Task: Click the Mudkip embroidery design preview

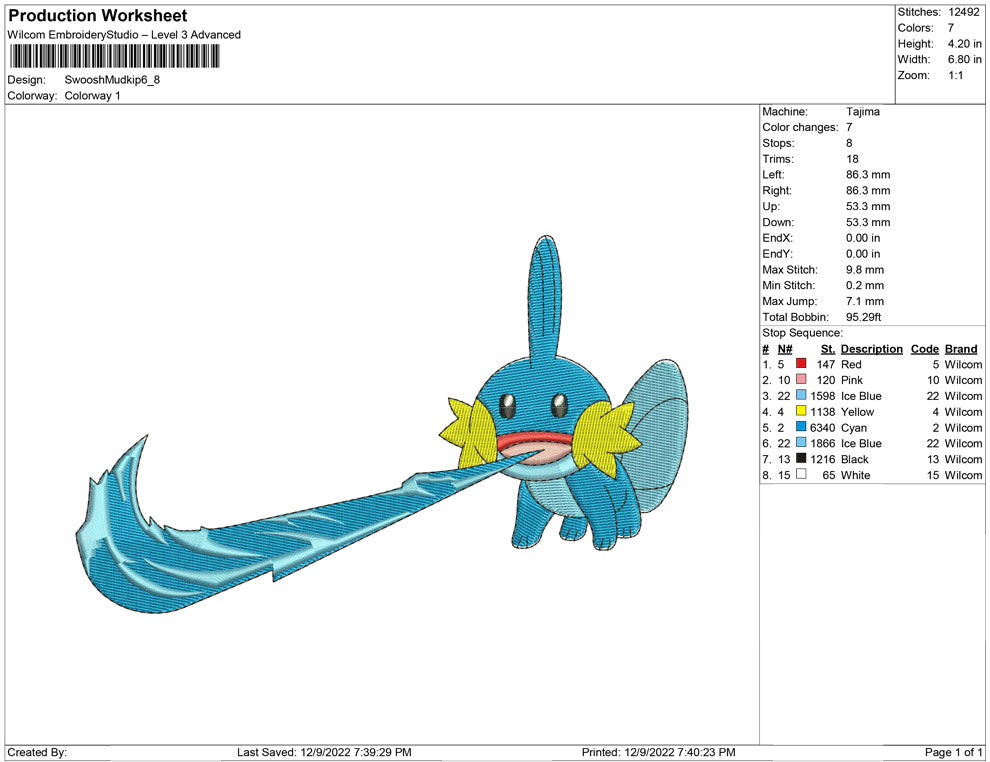Action: point(381,424)
